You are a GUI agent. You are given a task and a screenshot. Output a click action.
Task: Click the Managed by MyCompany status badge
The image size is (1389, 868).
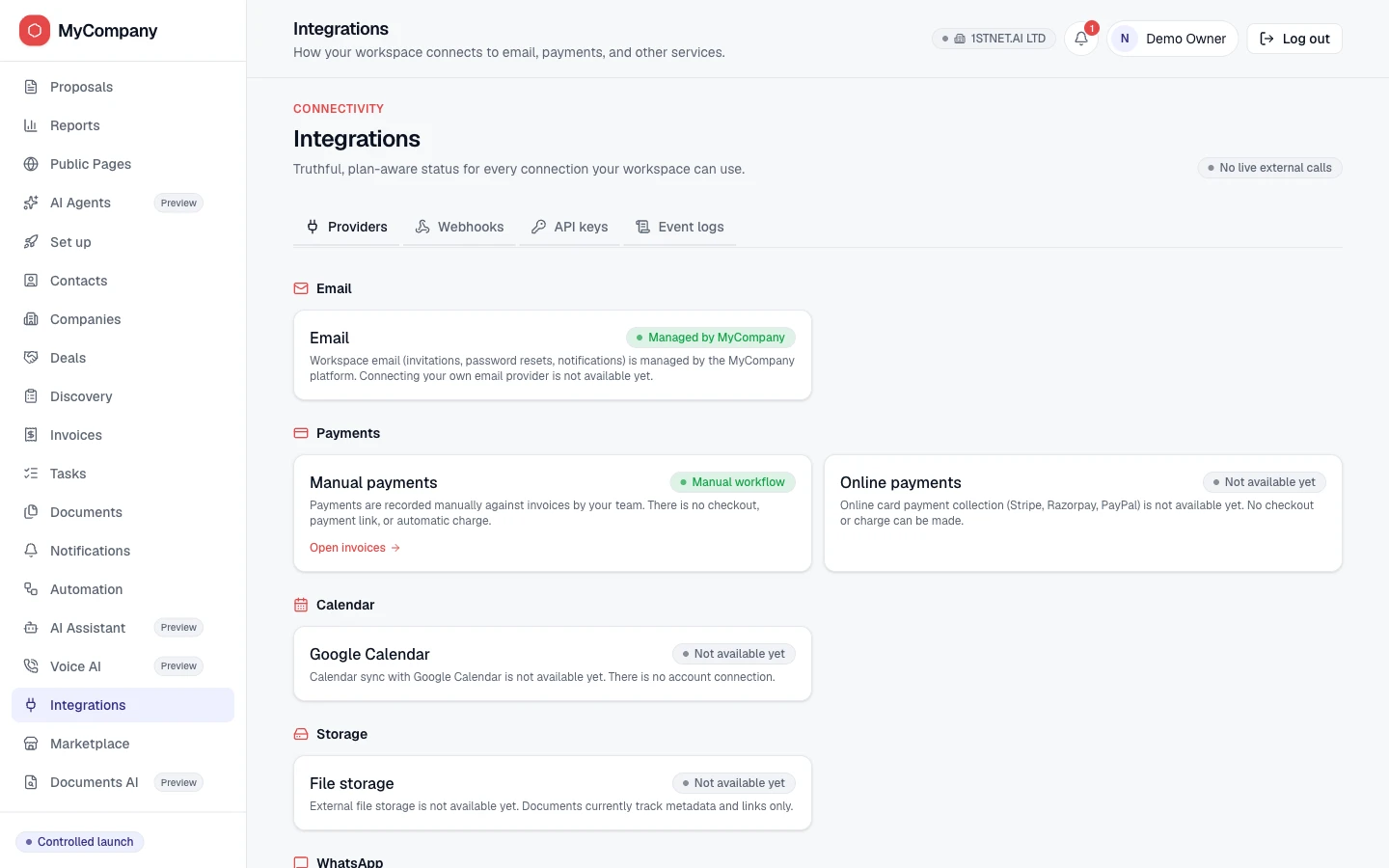(711, 338)
